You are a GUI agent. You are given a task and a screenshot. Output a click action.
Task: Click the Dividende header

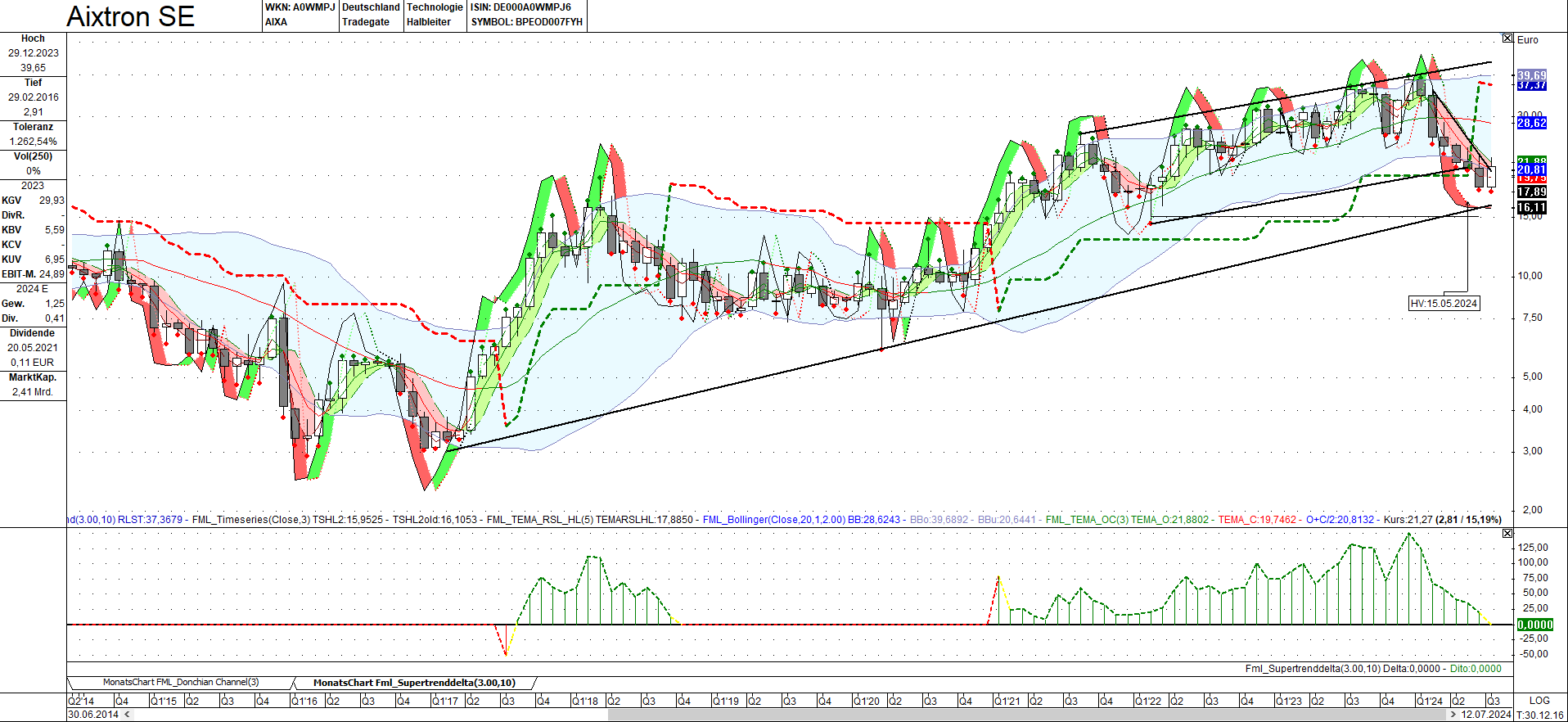[x=33, y=333]
